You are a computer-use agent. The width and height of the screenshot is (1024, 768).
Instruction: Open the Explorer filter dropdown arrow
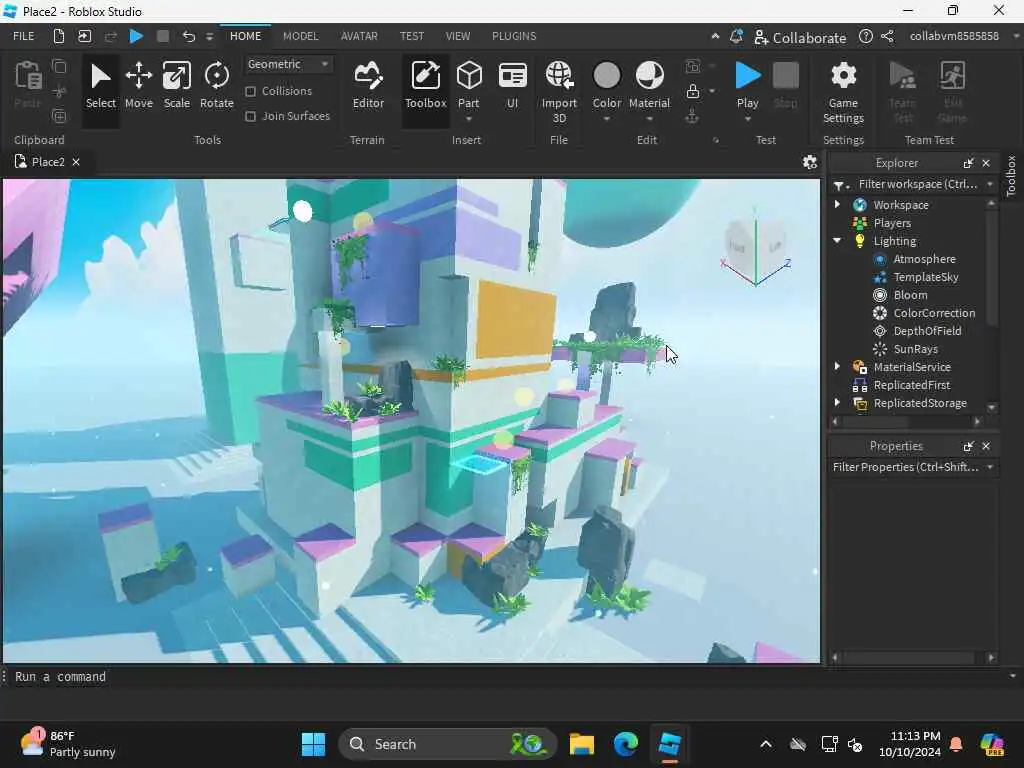click(990, 184)
